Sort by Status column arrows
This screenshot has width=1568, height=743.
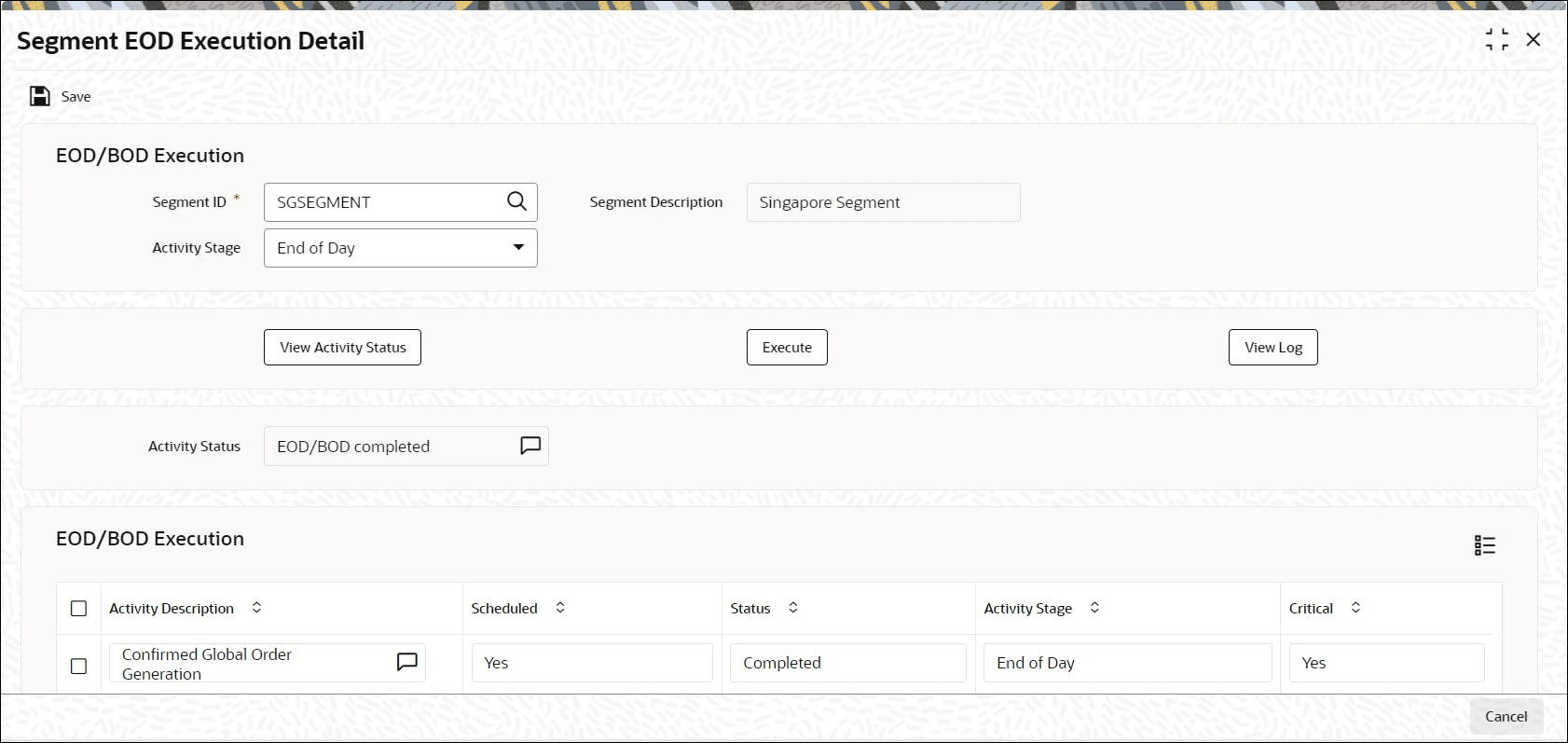pos(793,608)
